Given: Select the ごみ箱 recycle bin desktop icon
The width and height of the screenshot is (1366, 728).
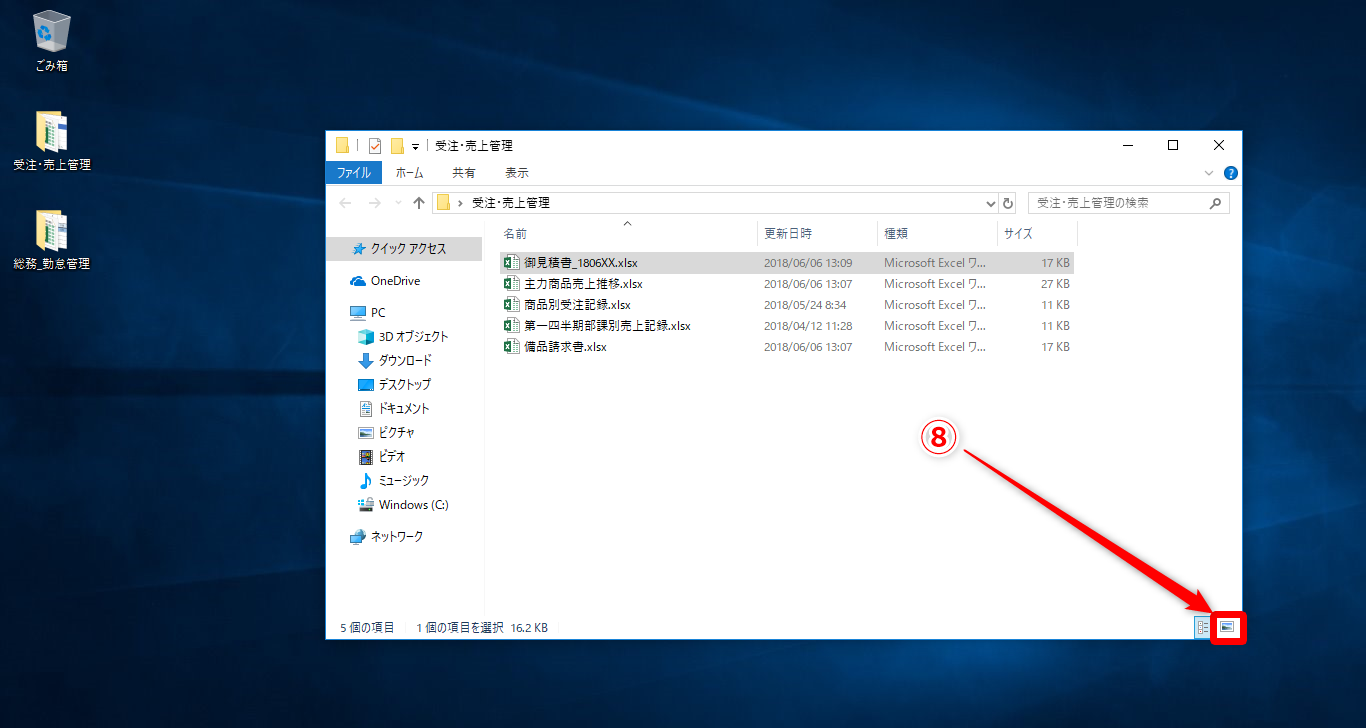Looking at the screenshot, I should point(51,41).
